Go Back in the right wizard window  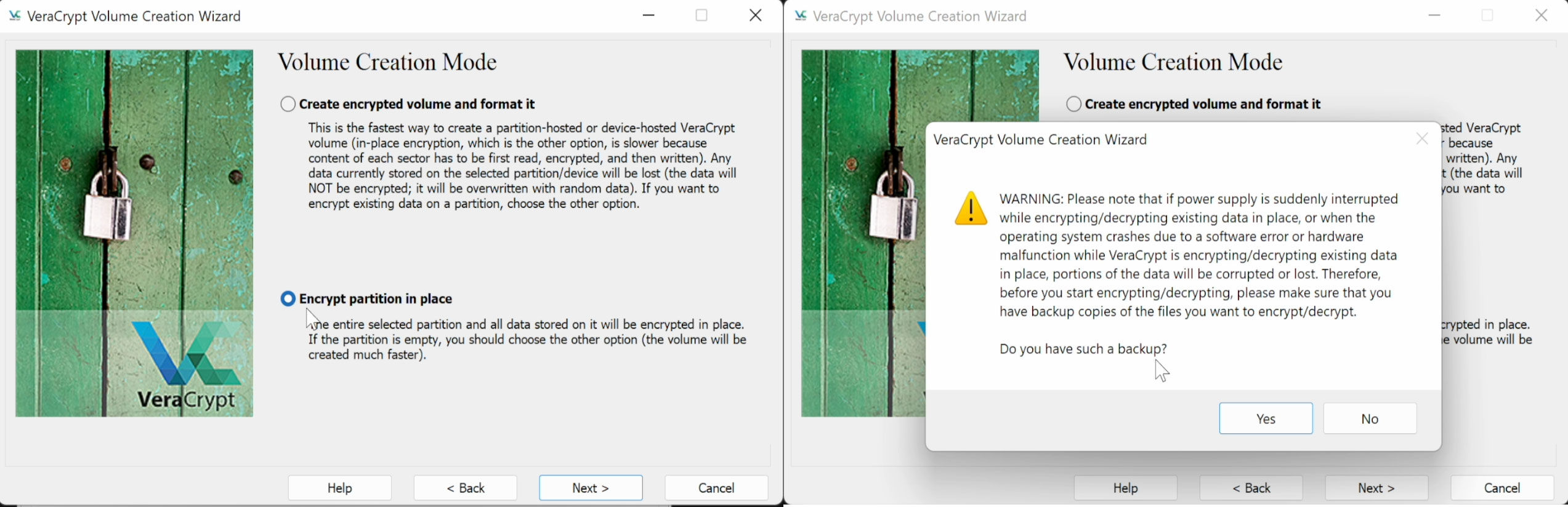click(1251, 488)
